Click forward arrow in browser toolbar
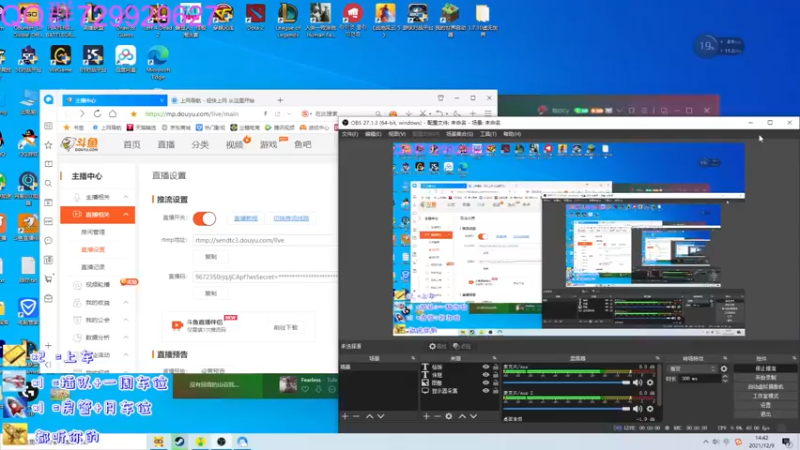800x450 pixels. [82, 114]
